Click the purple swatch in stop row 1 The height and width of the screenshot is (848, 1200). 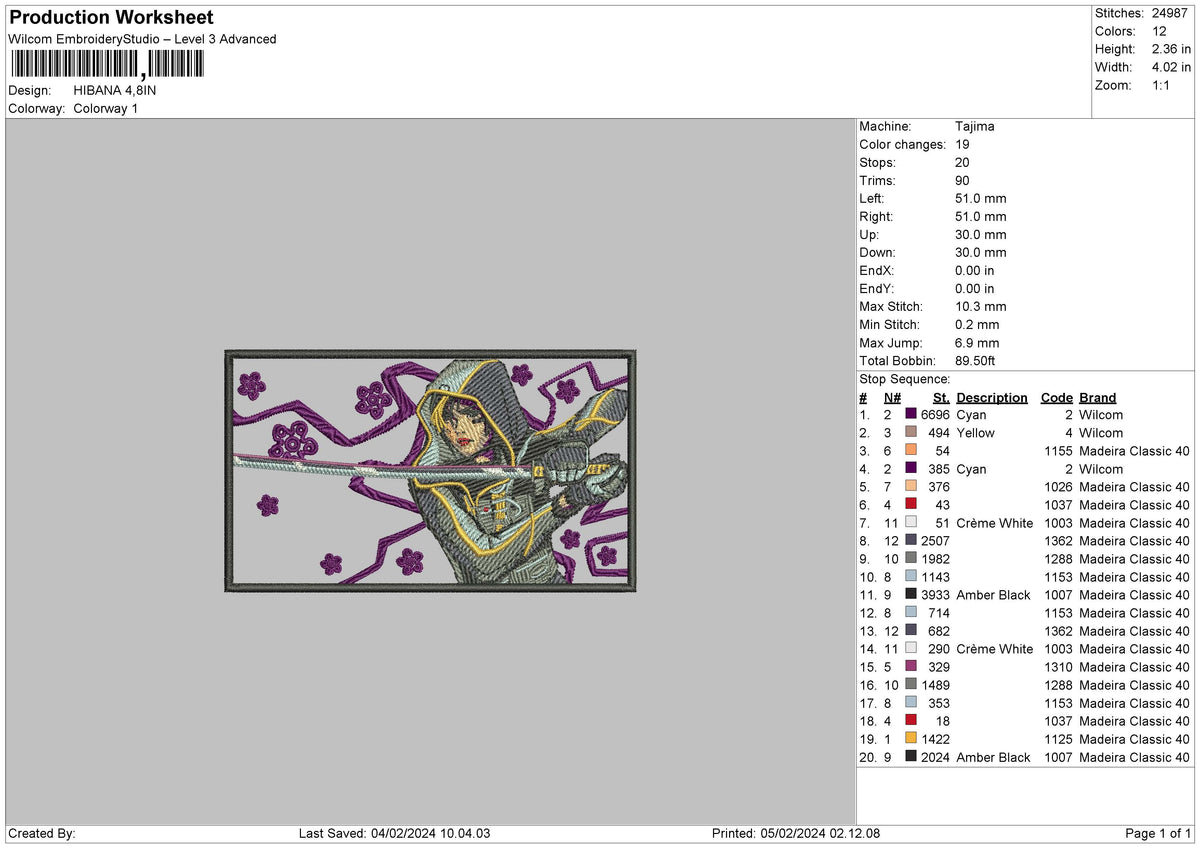coord(911,415)
